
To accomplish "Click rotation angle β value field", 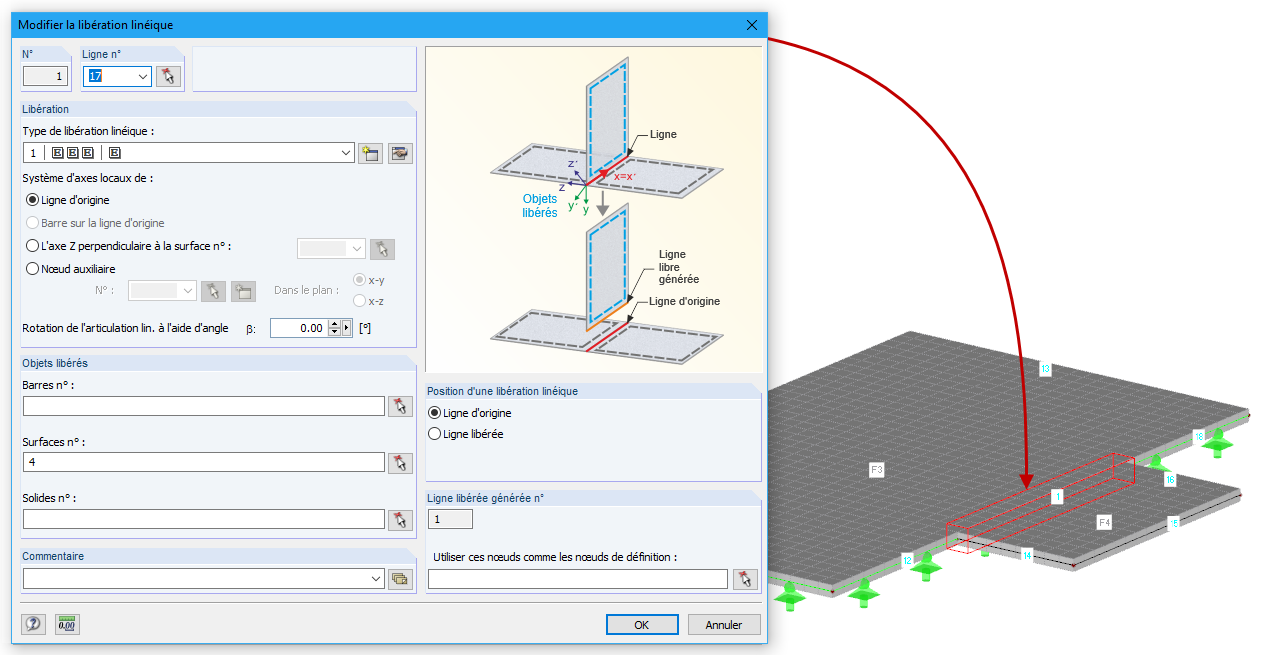I will coord(299,328).
